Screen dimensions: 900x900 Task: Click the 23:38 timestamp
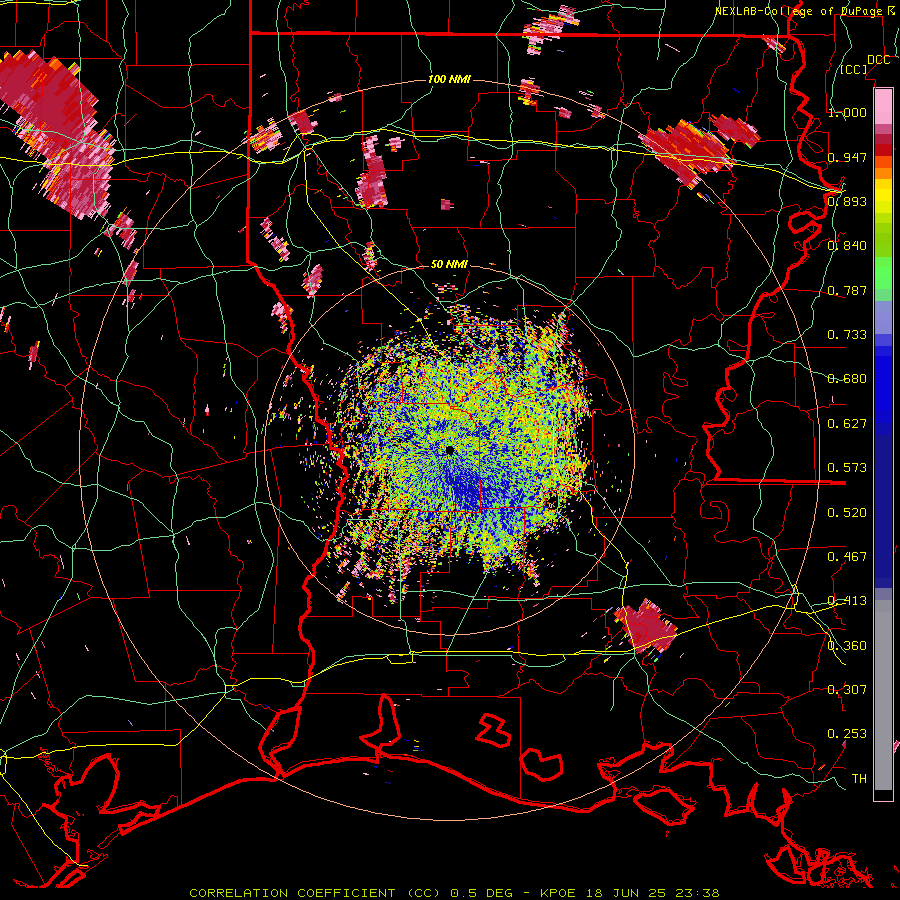tap(696, 893)
